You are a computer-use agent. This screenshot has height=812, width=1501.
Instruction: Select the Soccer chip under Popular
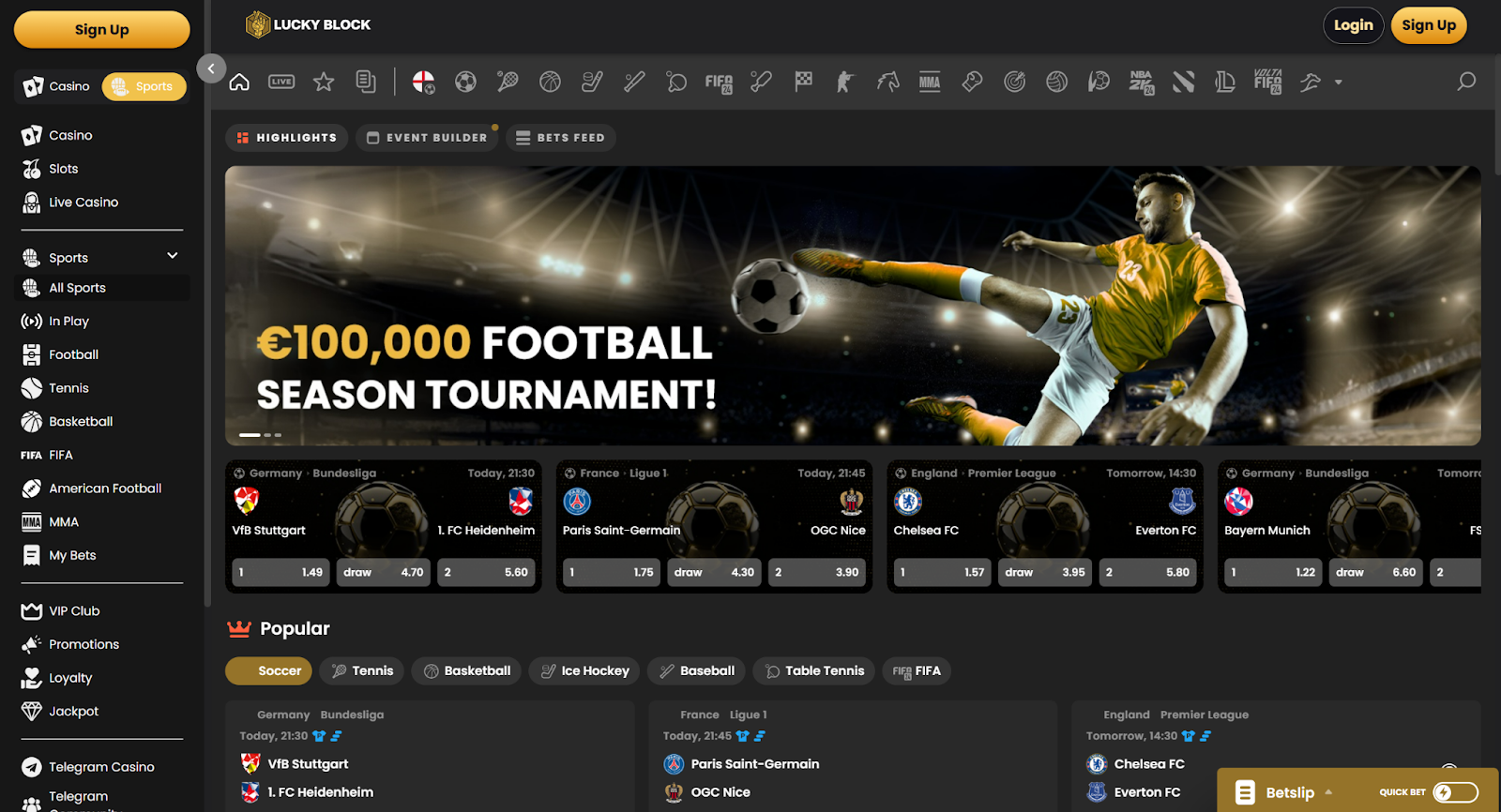point(268,670)
